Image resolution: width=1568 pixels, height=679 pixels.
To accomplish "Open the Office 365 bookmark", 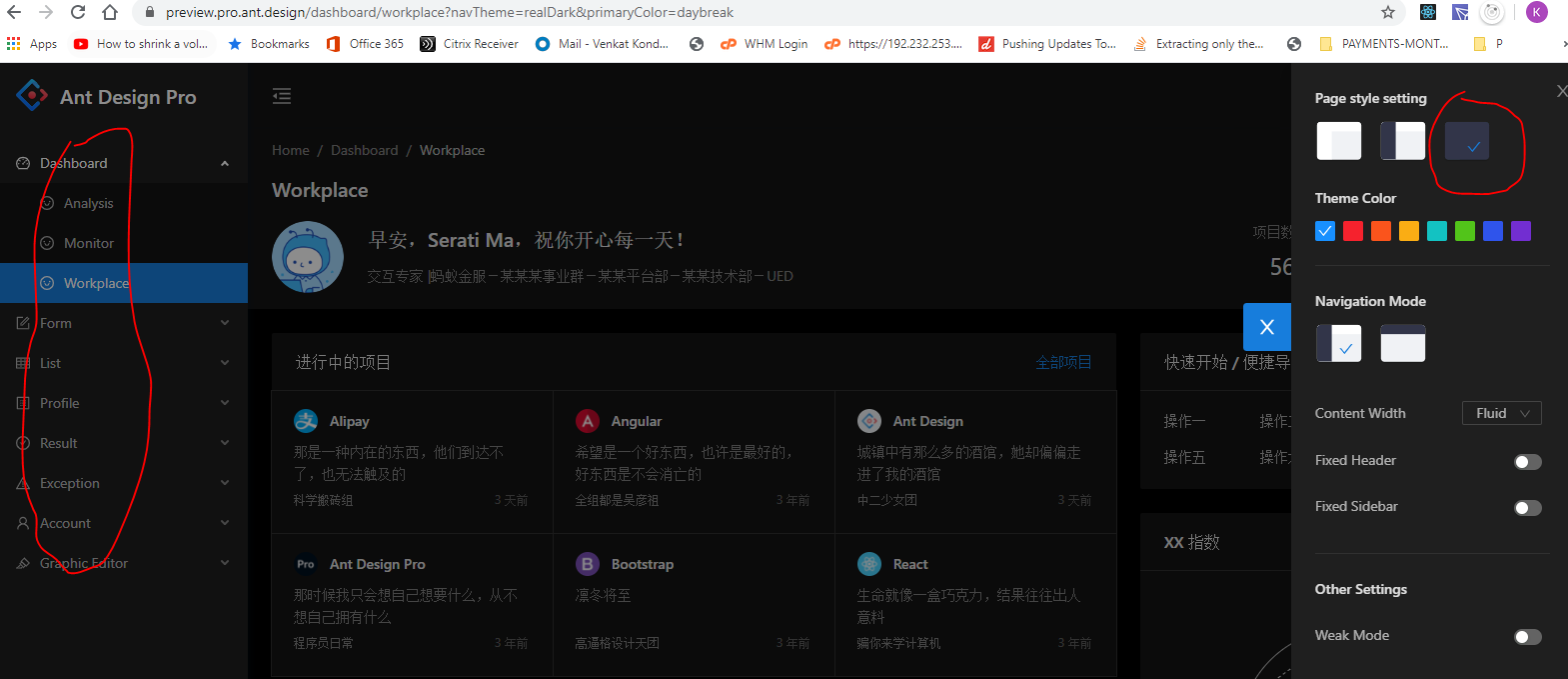I will click(365, 44).
